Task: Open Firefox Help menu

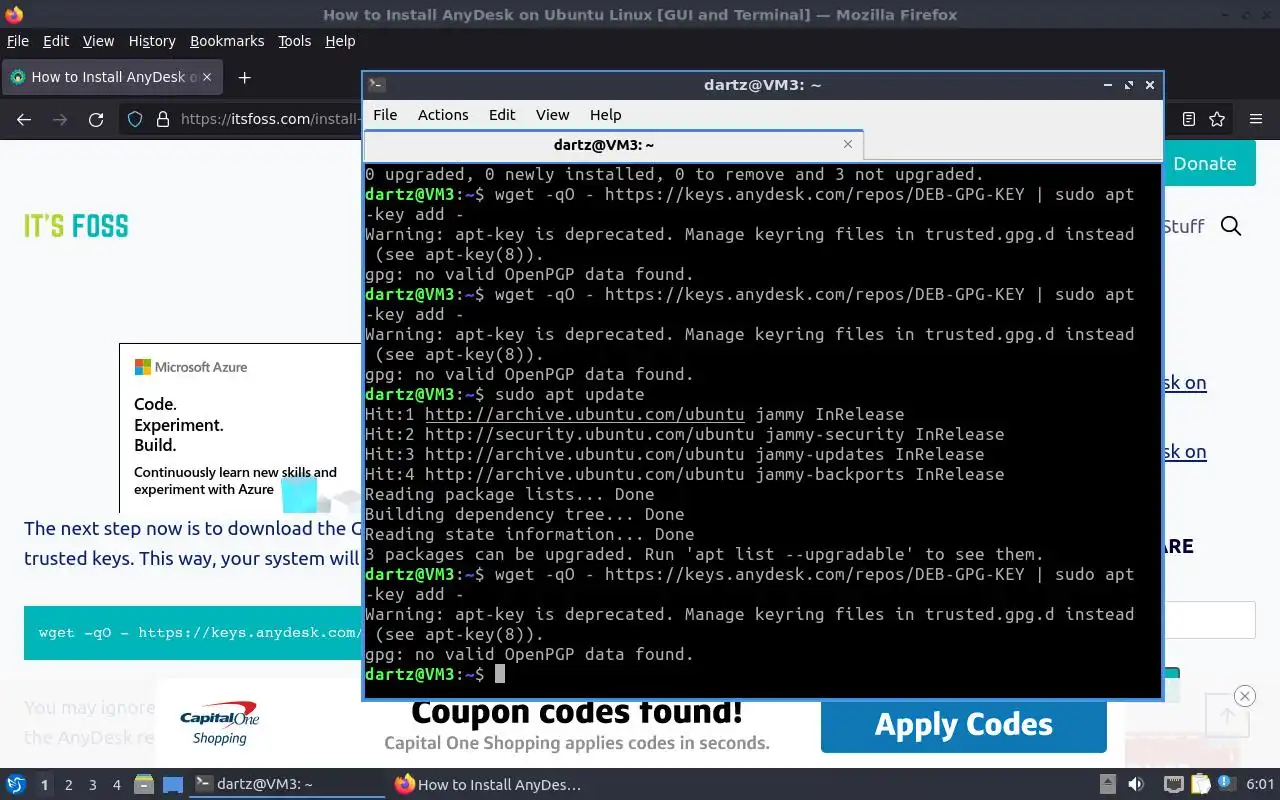Action: click(x=340, y=41)
